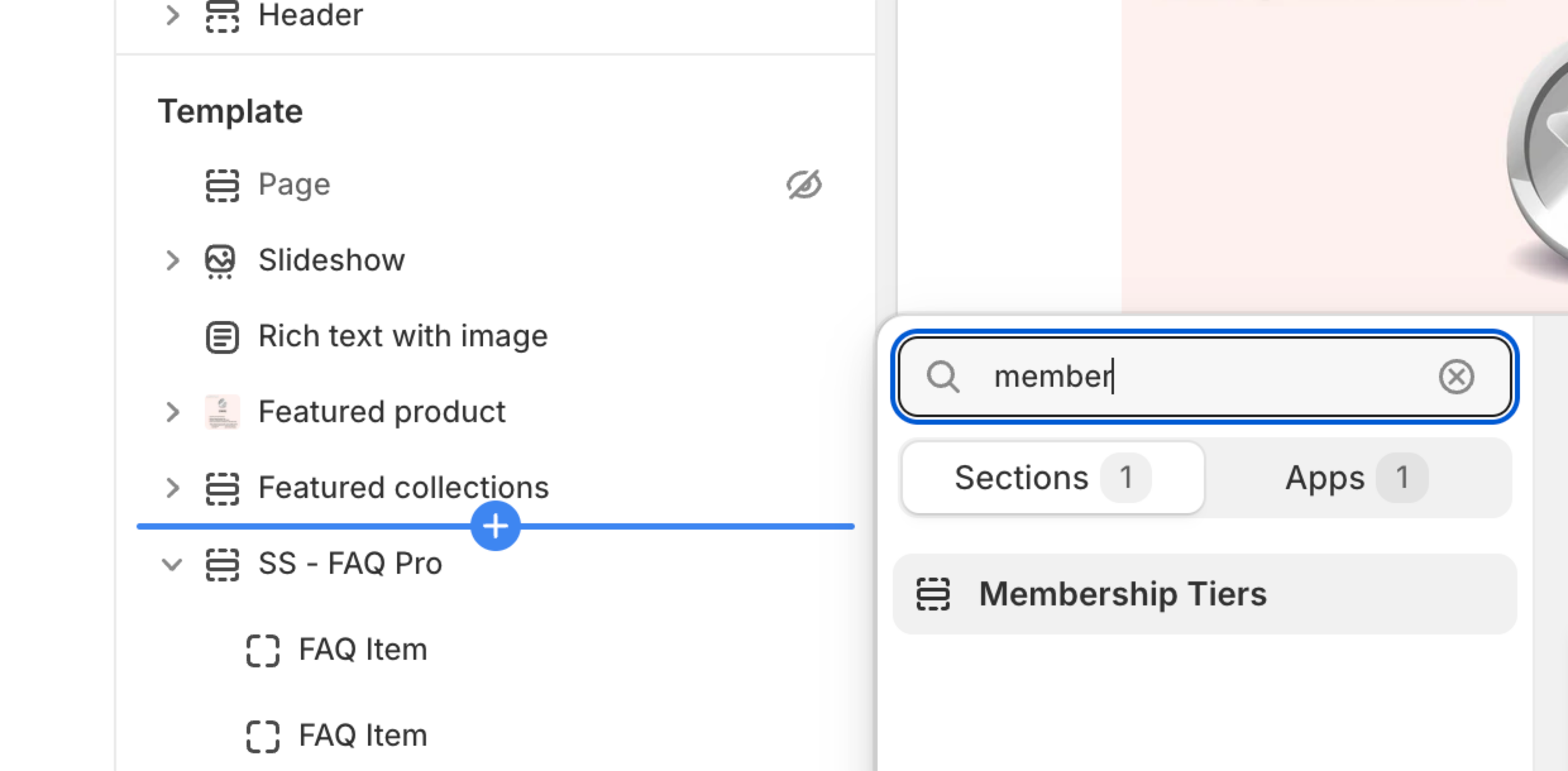Screen dimensions: 1568x771
Task: Expand the Header section
Action: pyautogui.click(x=172, y=15)
